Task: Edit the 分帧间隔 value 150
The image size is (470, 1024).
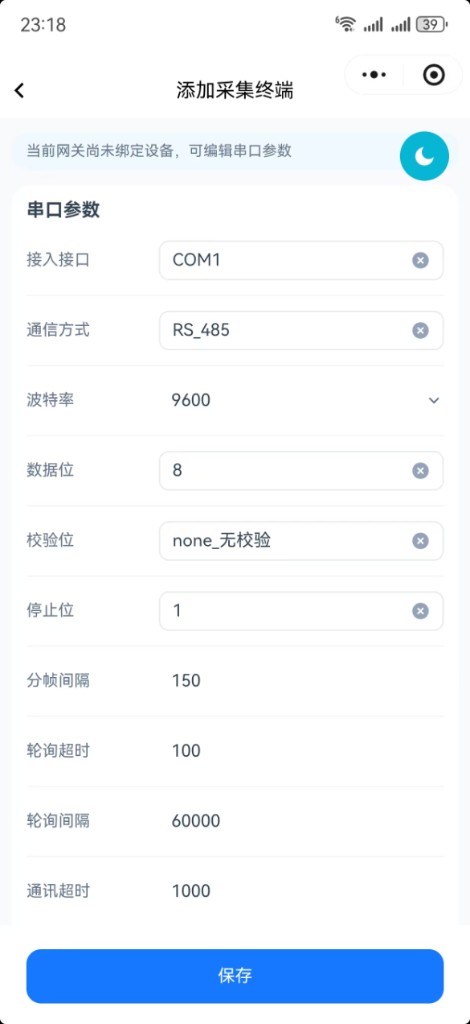Action: pos(186,680)
